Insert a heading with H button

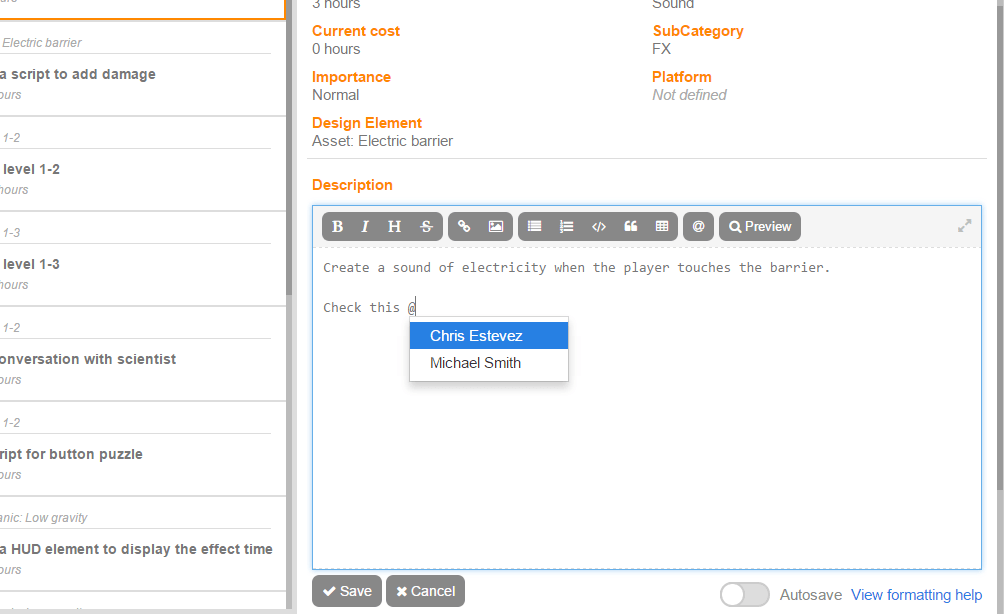394,227
